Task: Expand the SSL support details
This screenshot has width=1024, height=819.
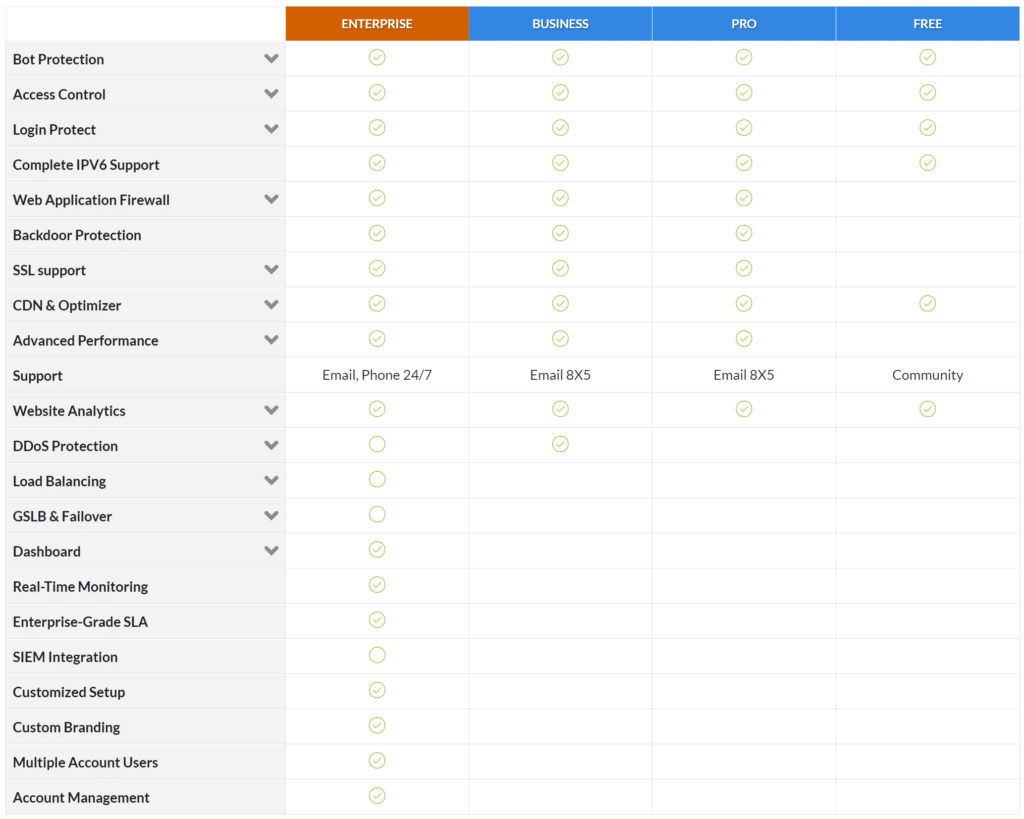Action: [x=270, y=269]
